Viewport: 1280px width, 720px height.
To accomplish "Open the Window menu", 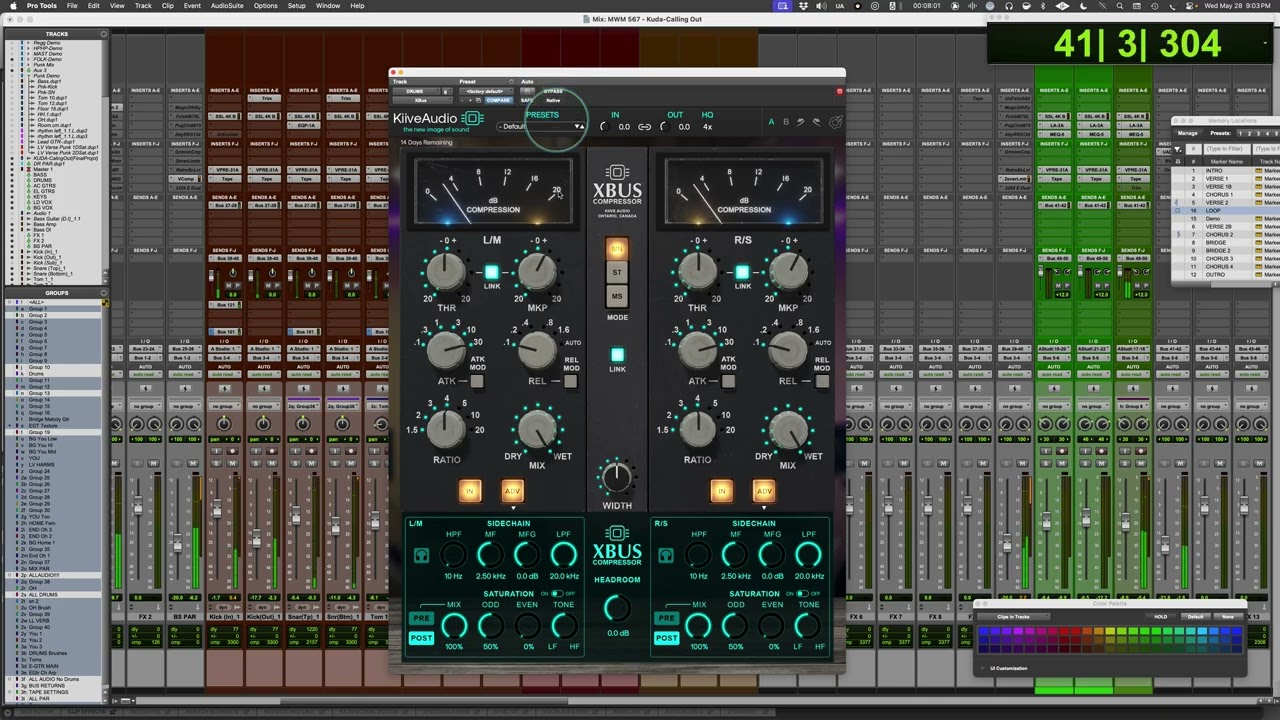I will point(327,5).
